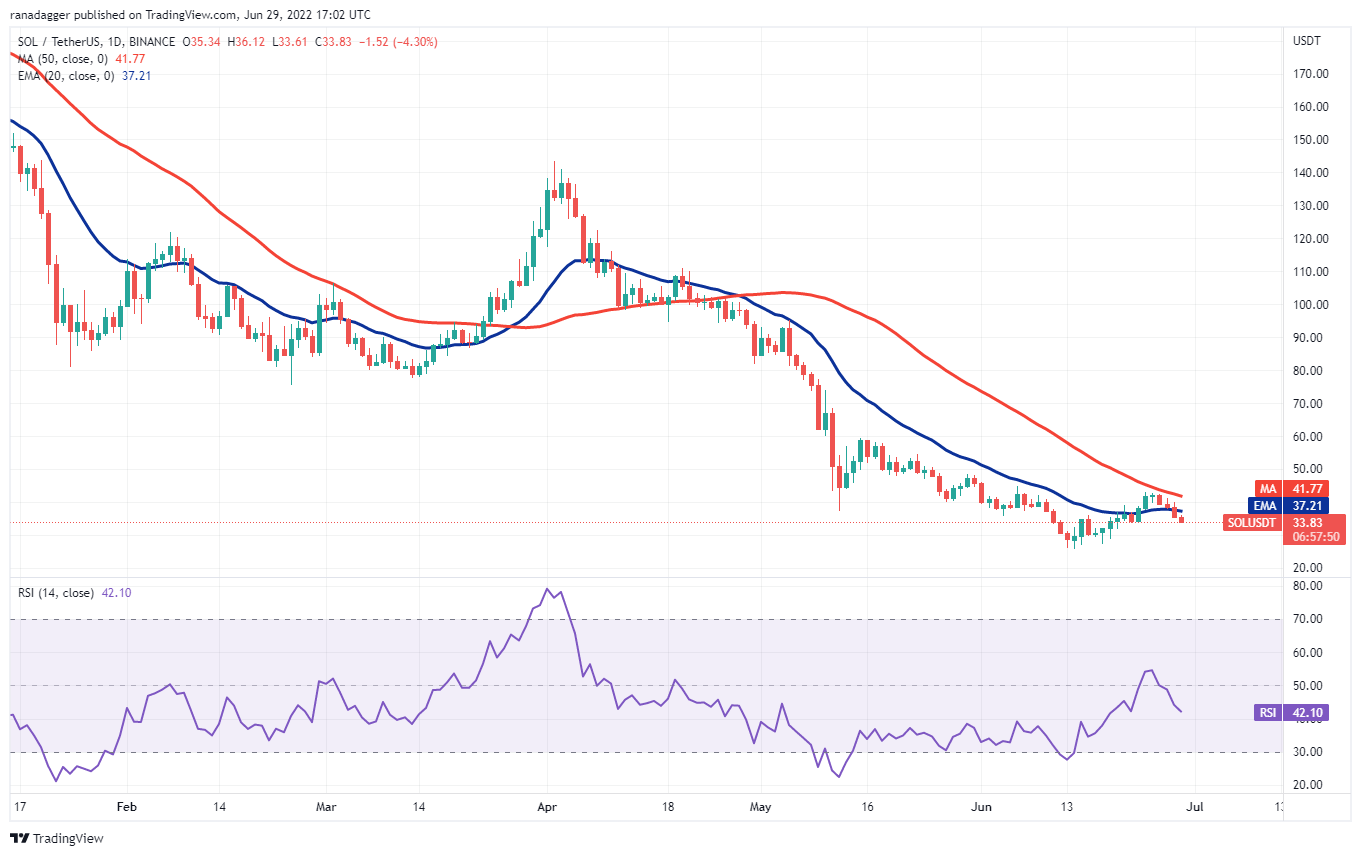The width and height of the screenshot is (1361, 856).
Task: Click the Feb label on time axis
Action: pyautogui.click(x=125, y=804)
